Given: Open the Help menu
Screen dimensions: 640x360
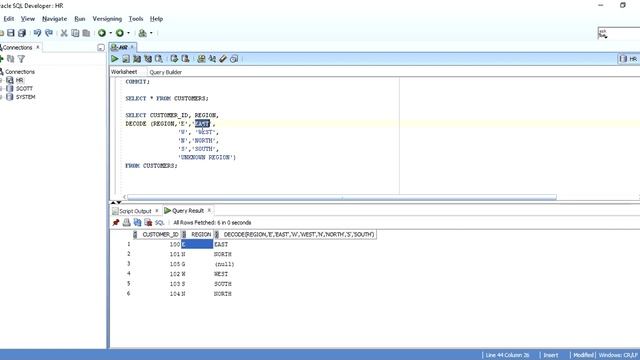Looking at the screenshot, I should 156,19.
